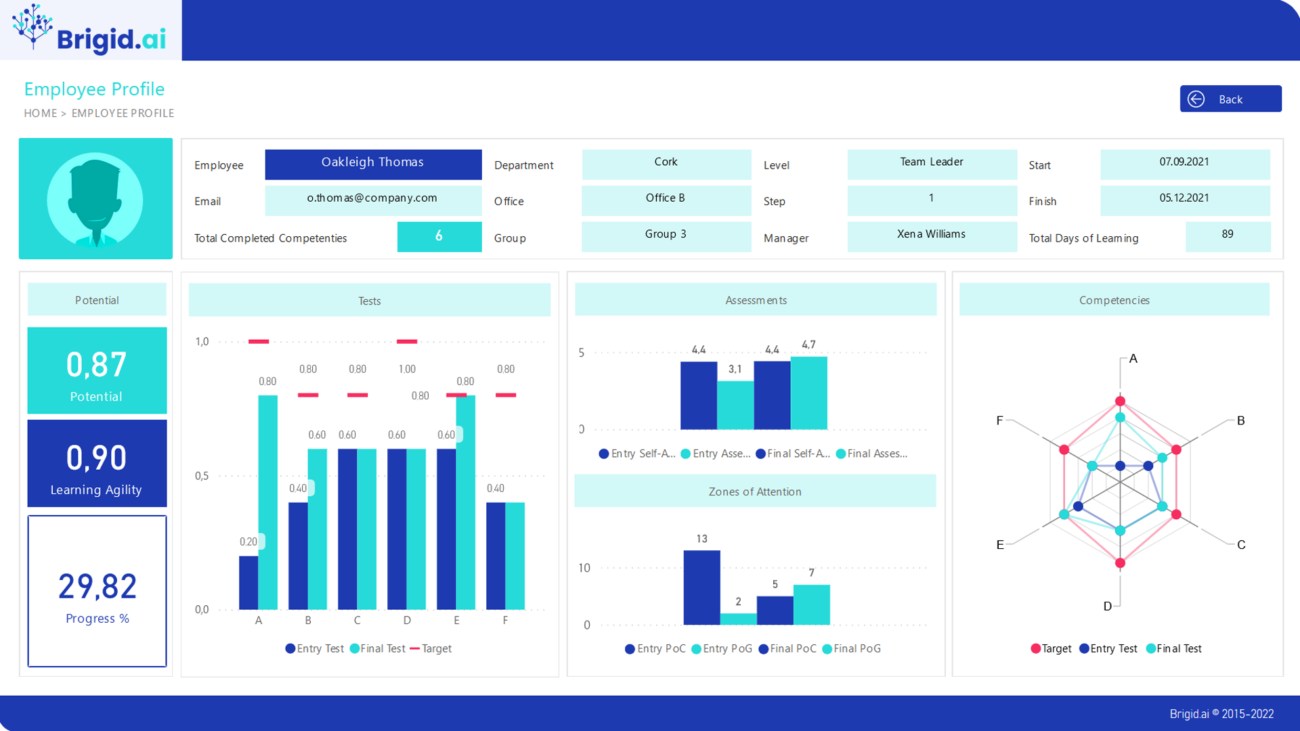Click the Manager field Xena Williams

[x=931, y=235]
